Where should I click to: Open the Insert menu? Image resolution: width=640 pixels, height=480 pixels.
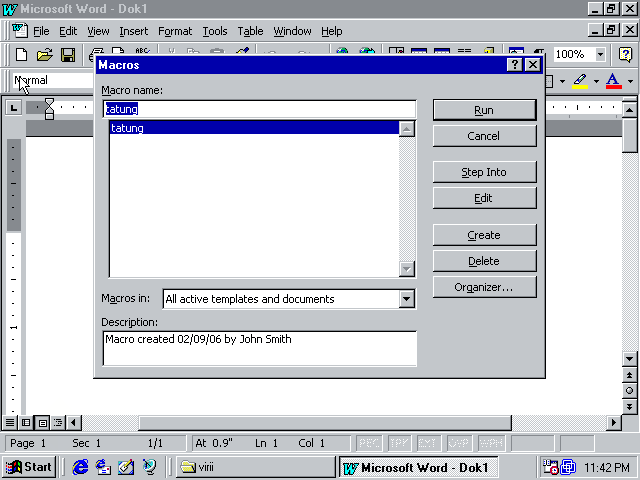[x=133, y=31]
